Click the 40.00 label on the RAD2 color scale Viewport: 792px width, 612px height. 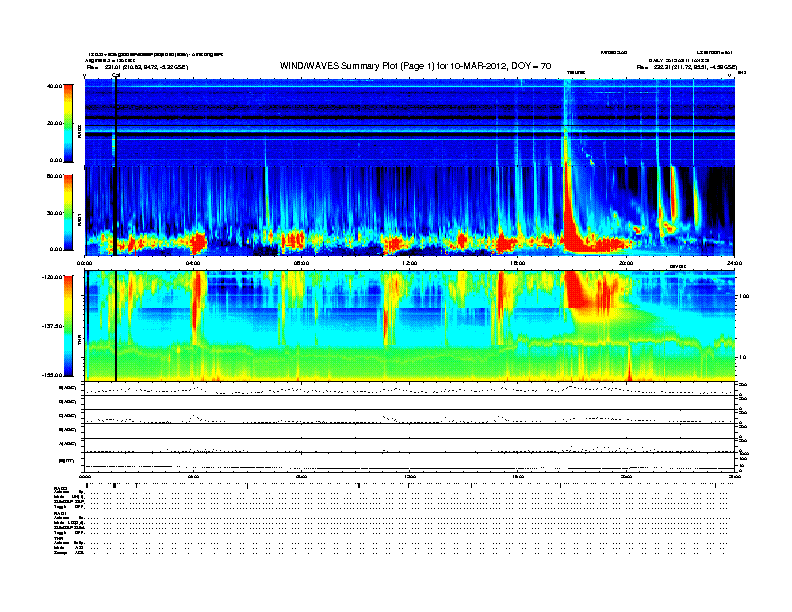click(x=55, y=86)
